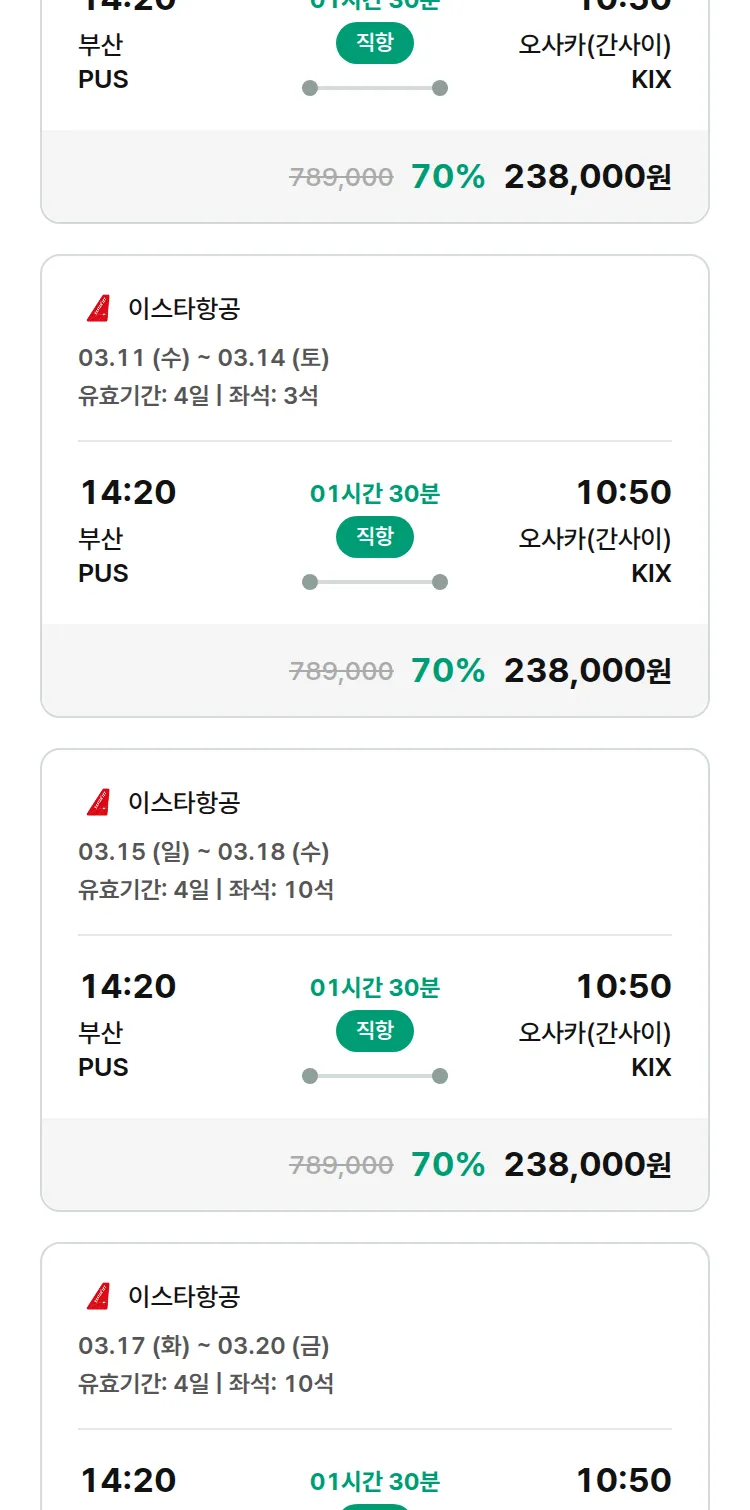This screenshot has height=1510, width=750.
Task: Click Eastar Jet logo on 03.15 flight card
Action: tap(98, 803)
